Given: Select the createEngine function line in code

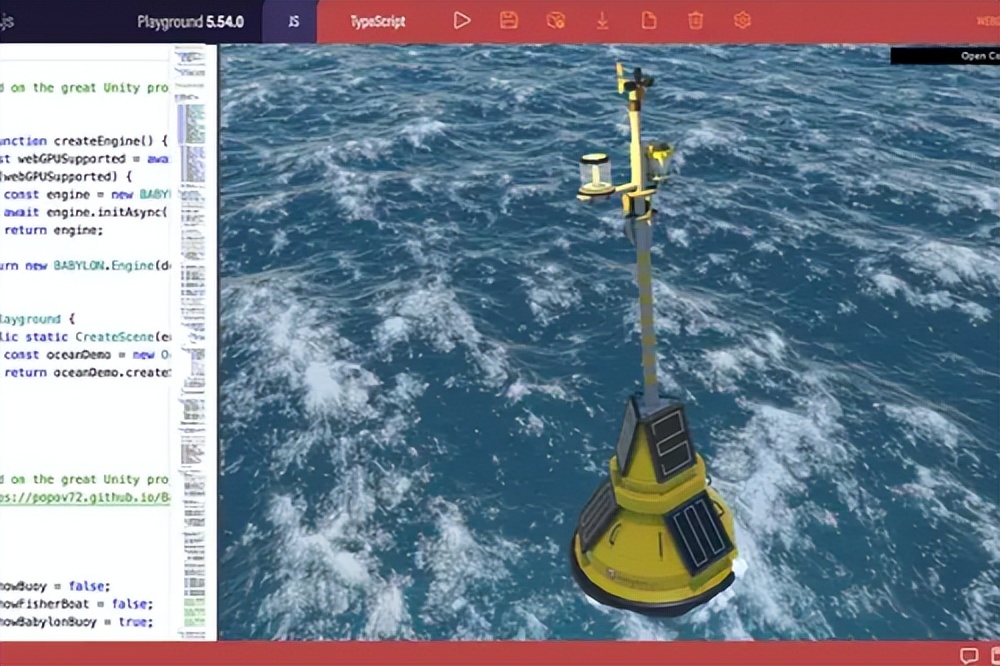Looking at the screenshot, I should pyautogui.click(x=85, y=140).
